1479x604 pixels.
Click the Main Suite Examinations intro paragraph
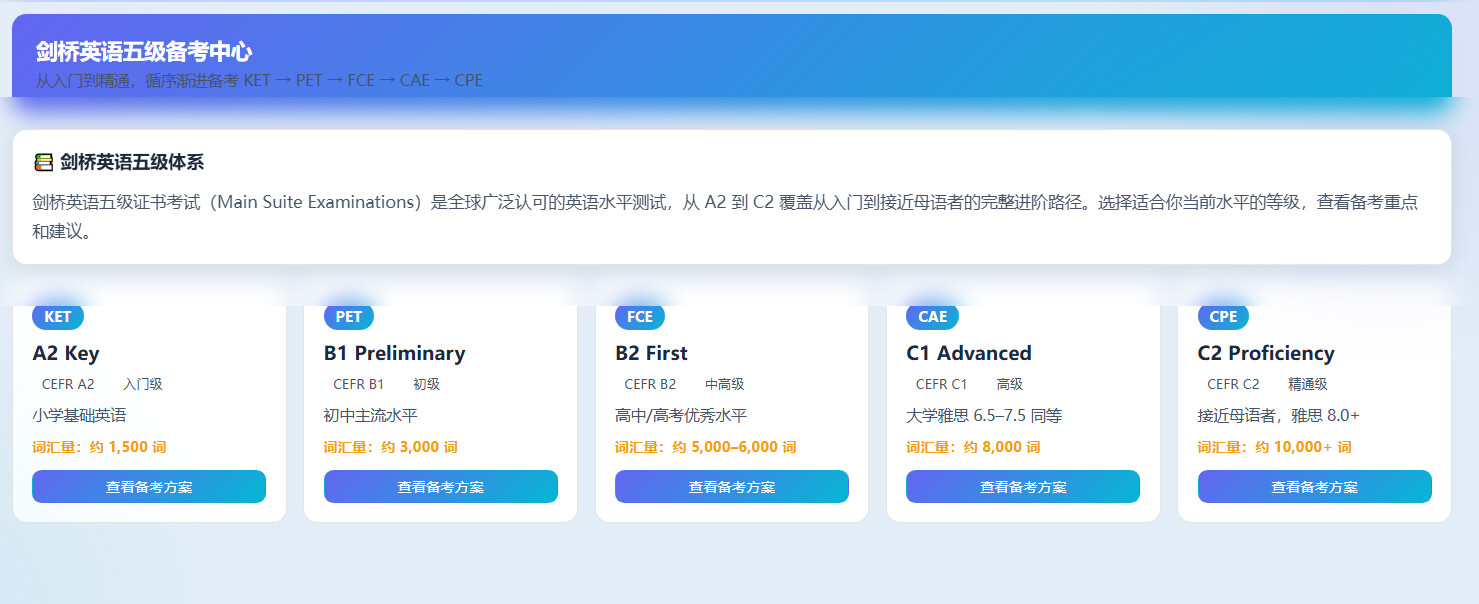pos(725,216)
